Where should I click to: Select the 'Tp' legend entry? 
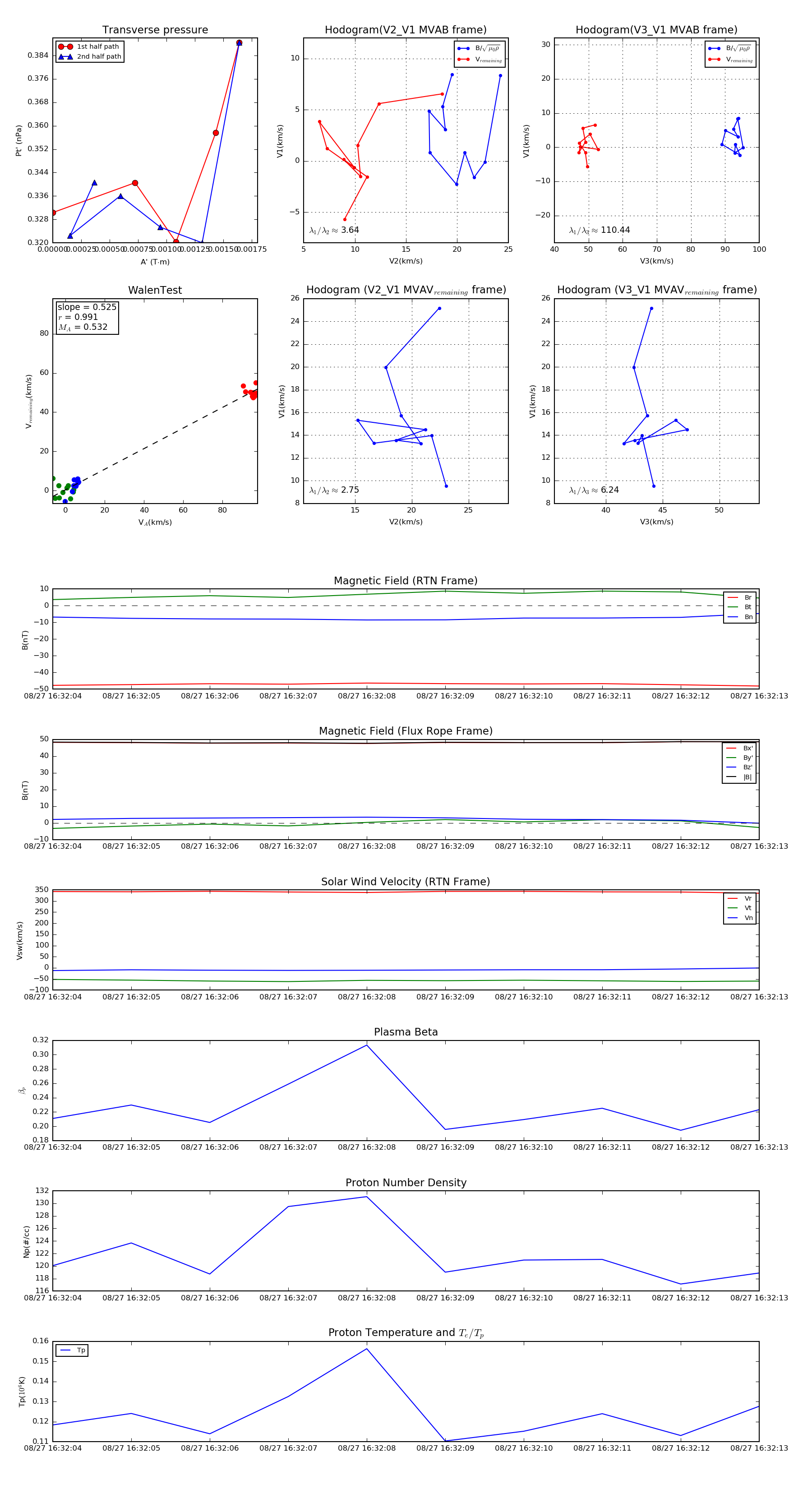(x=72, y=1350)
